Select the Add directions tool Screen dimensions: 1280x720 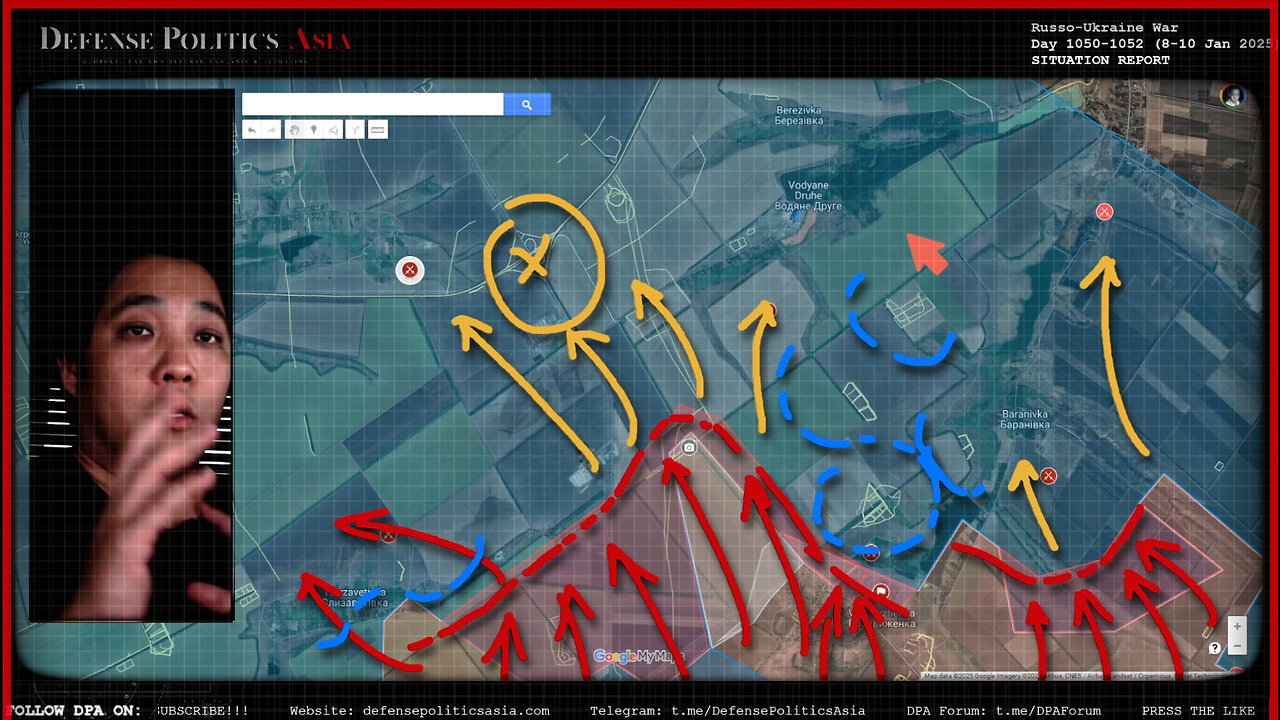coord(355,130)
